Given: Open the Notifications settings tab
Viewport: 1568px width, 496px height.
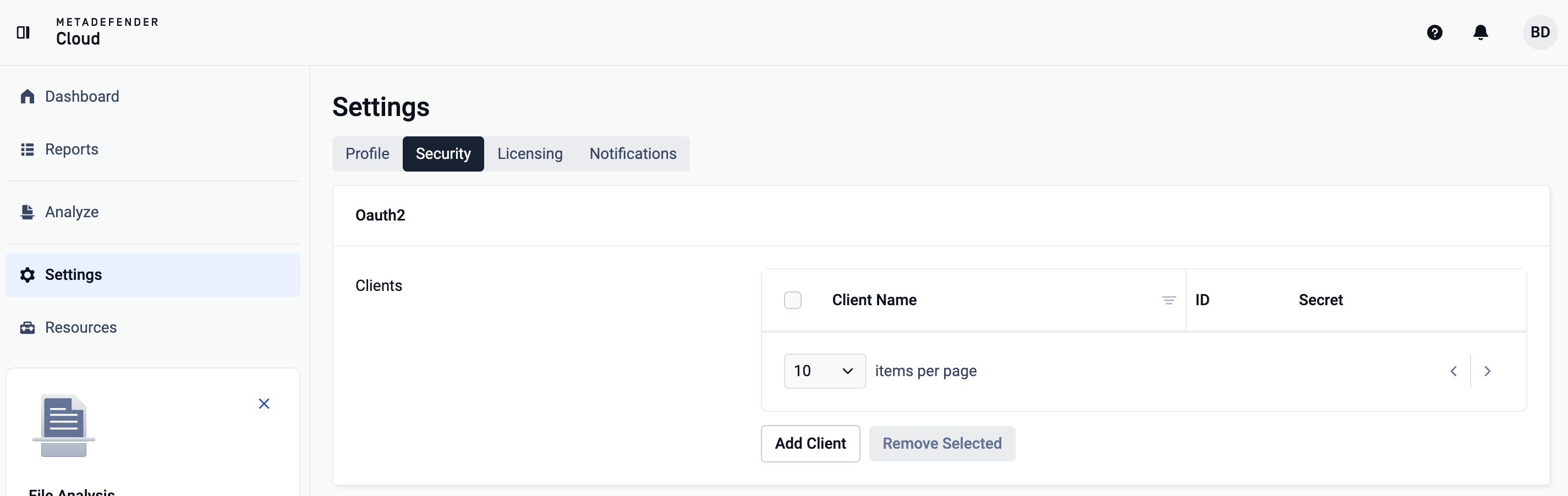Looking at the screenshot, I should 633,153.
